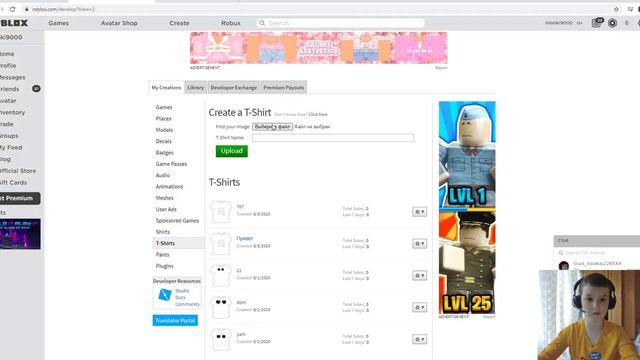
Task: Open the gear dropdown for the third T-shirt
Action: click(x=419, y=275)
